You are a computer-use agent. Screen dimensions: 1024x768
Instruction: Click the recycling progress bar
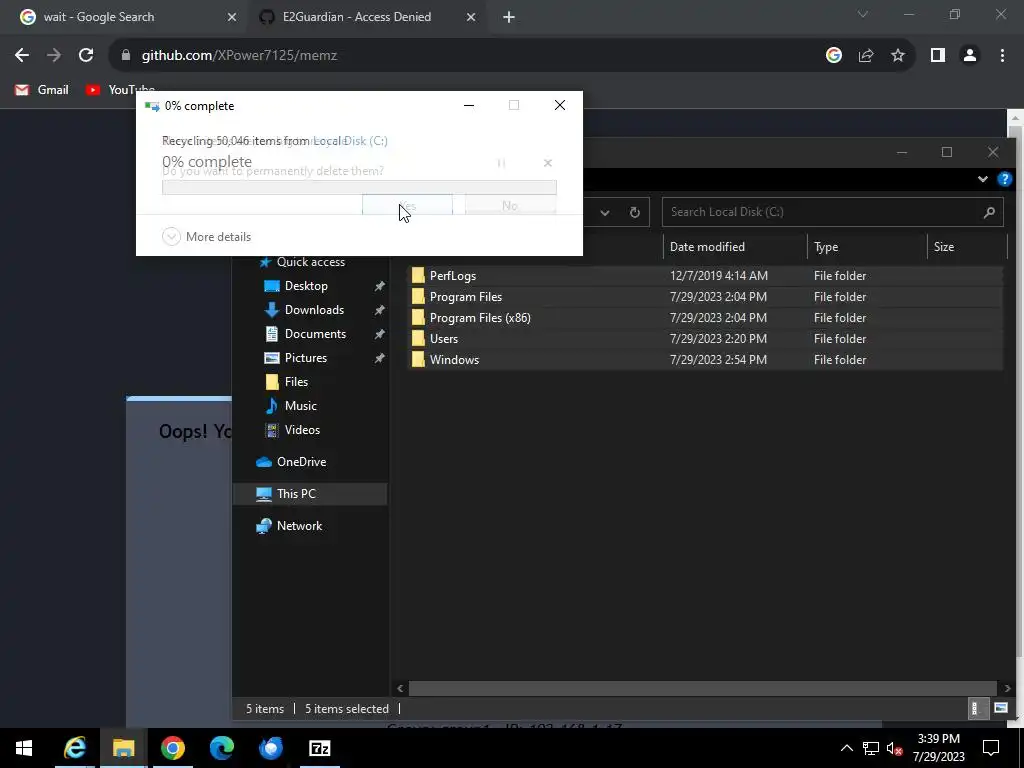click(x=359, y=187)
